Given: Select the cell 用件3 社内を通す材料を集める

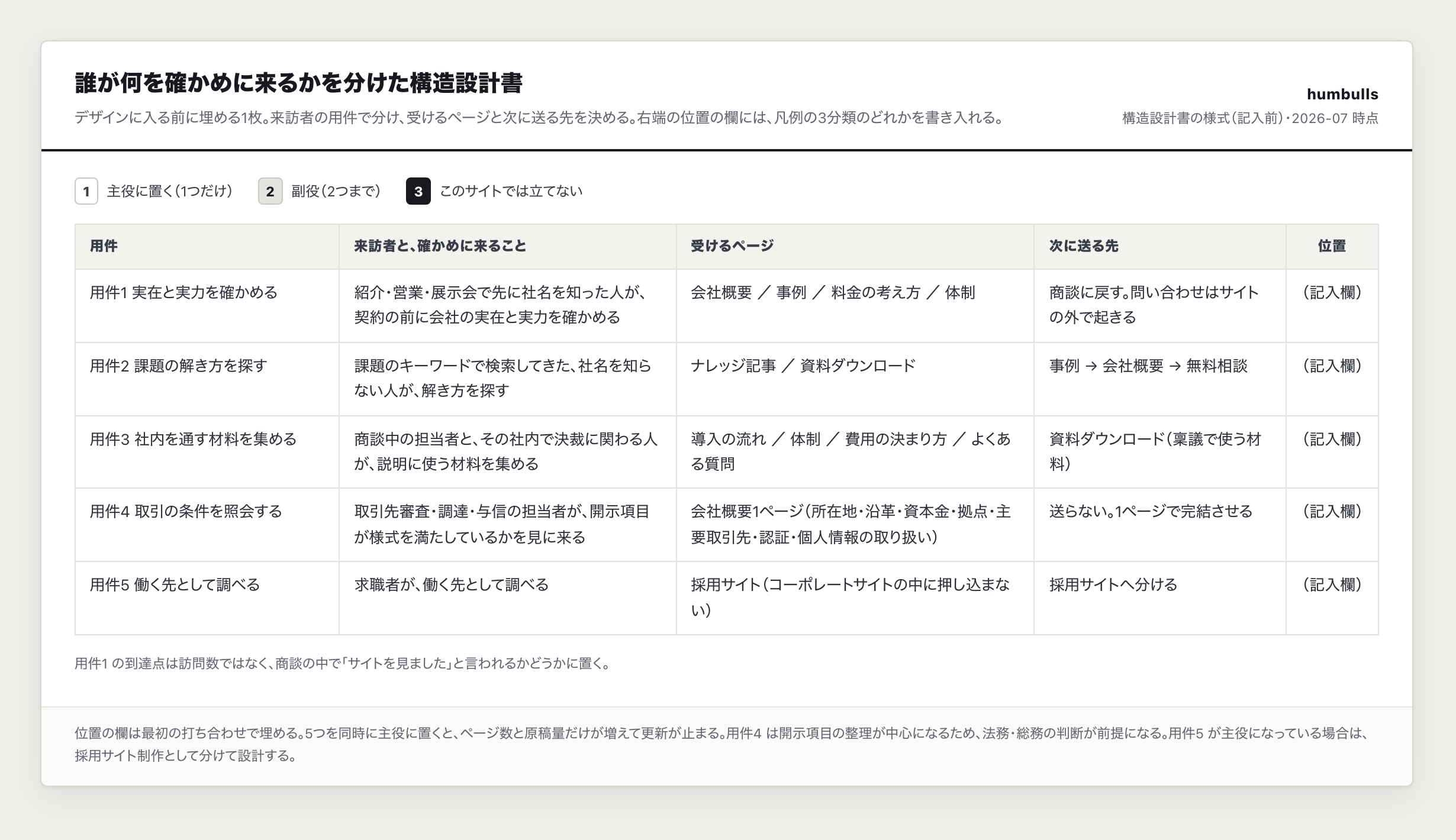Looking at the screenshot, I should click(x=207, y=452).
